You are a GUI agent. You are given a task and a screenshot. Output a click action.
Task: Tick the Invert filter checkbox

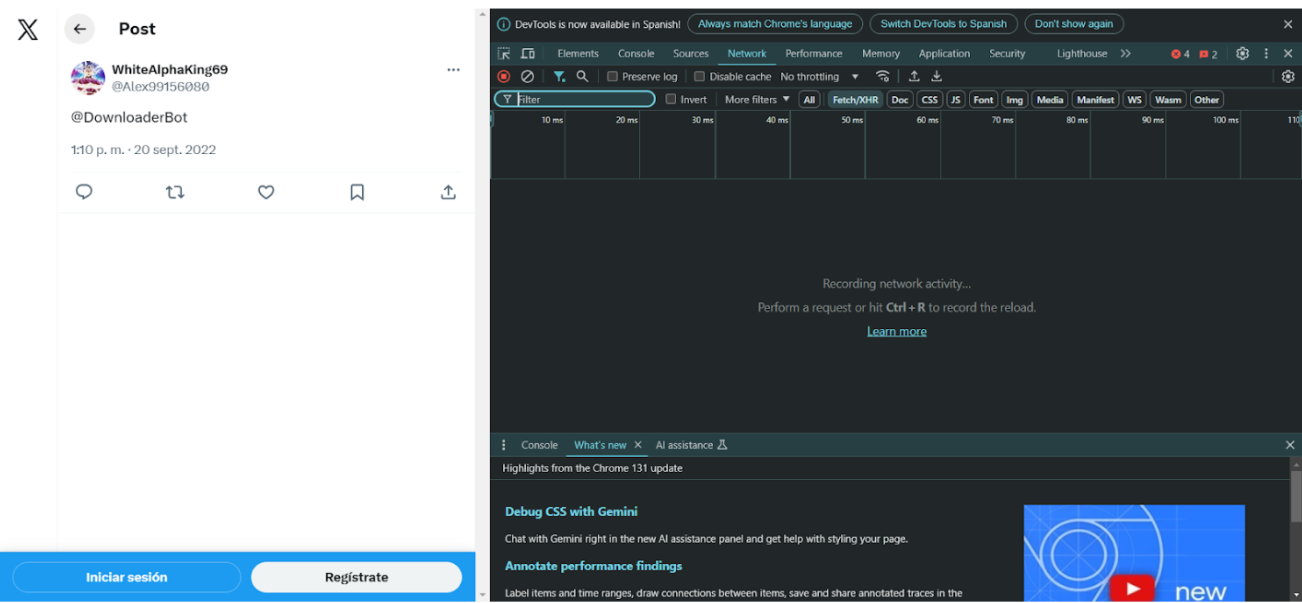(x=671, y=100)
